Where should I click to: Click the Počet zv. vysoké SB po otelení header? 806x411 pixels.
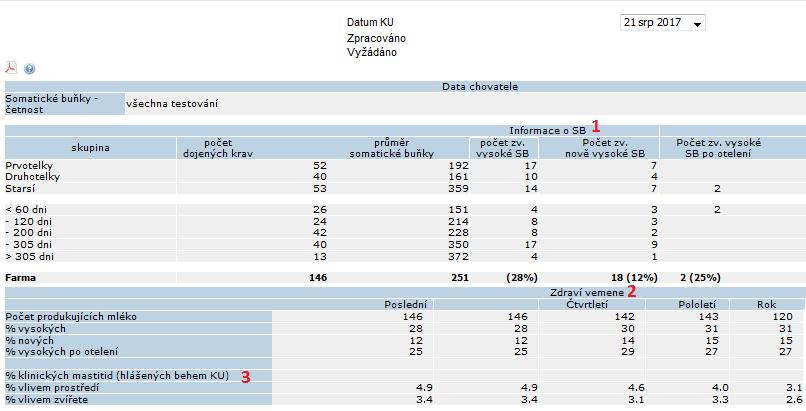[719, 148]
